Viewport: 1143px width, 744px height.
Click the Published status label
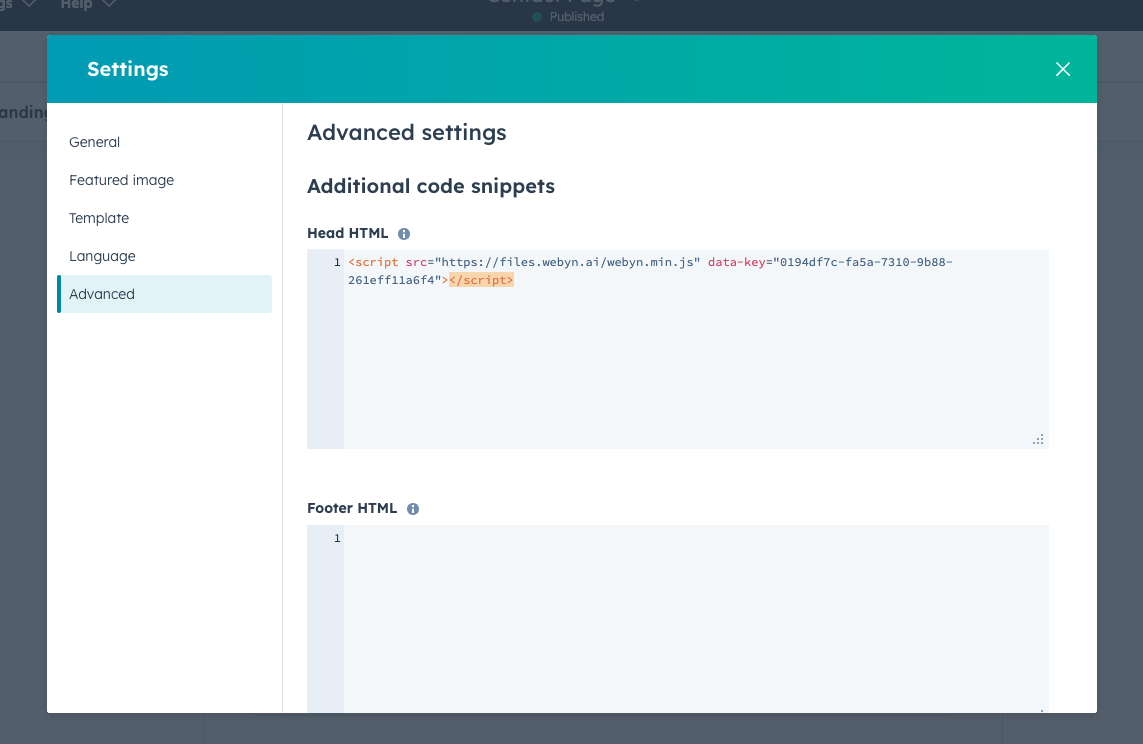[577, 17]
